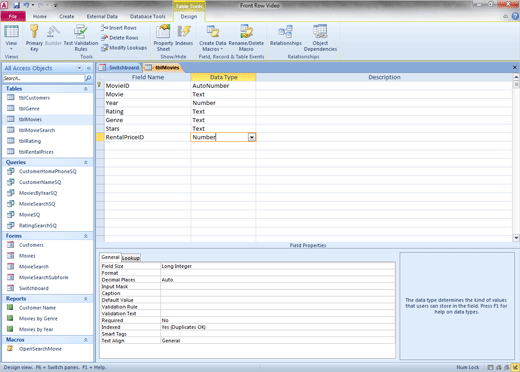Run the OpenSearchMovie macro

pyautogui.click(x=40, y=349)
